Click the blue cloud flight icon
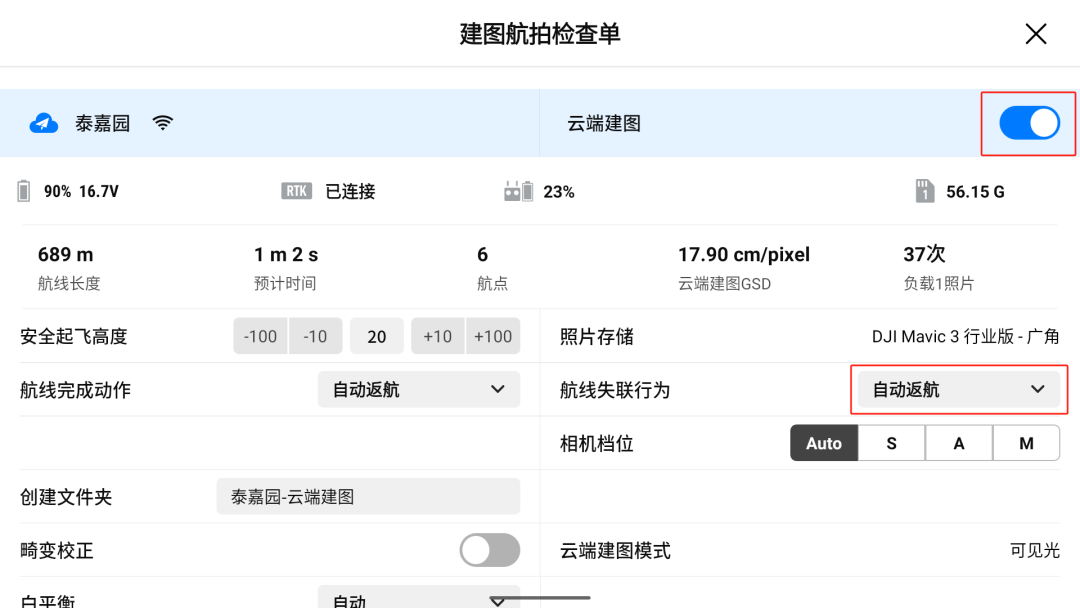The image size is (1080, 608). pyautogui.click(x=43, y=123)
